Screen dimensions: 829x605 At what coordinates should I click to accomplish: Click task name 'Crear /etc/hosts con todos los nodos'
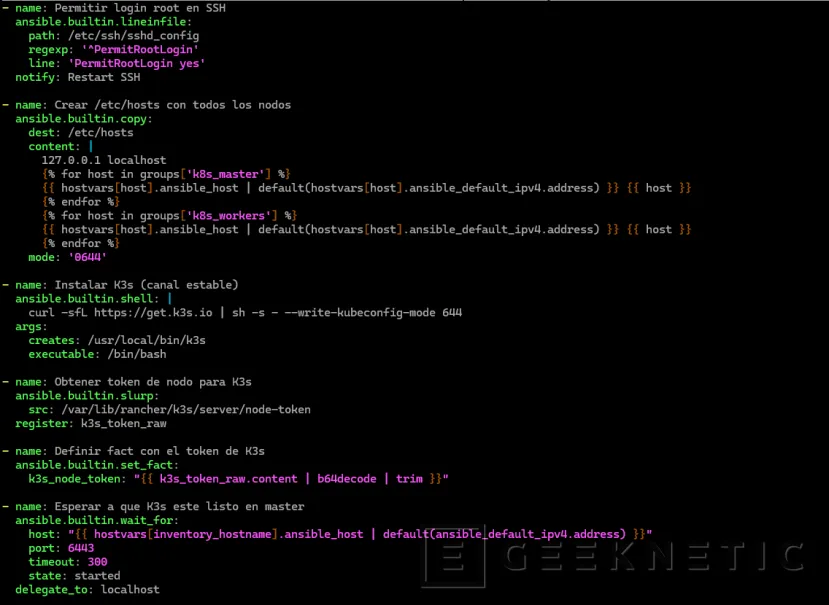173,105
